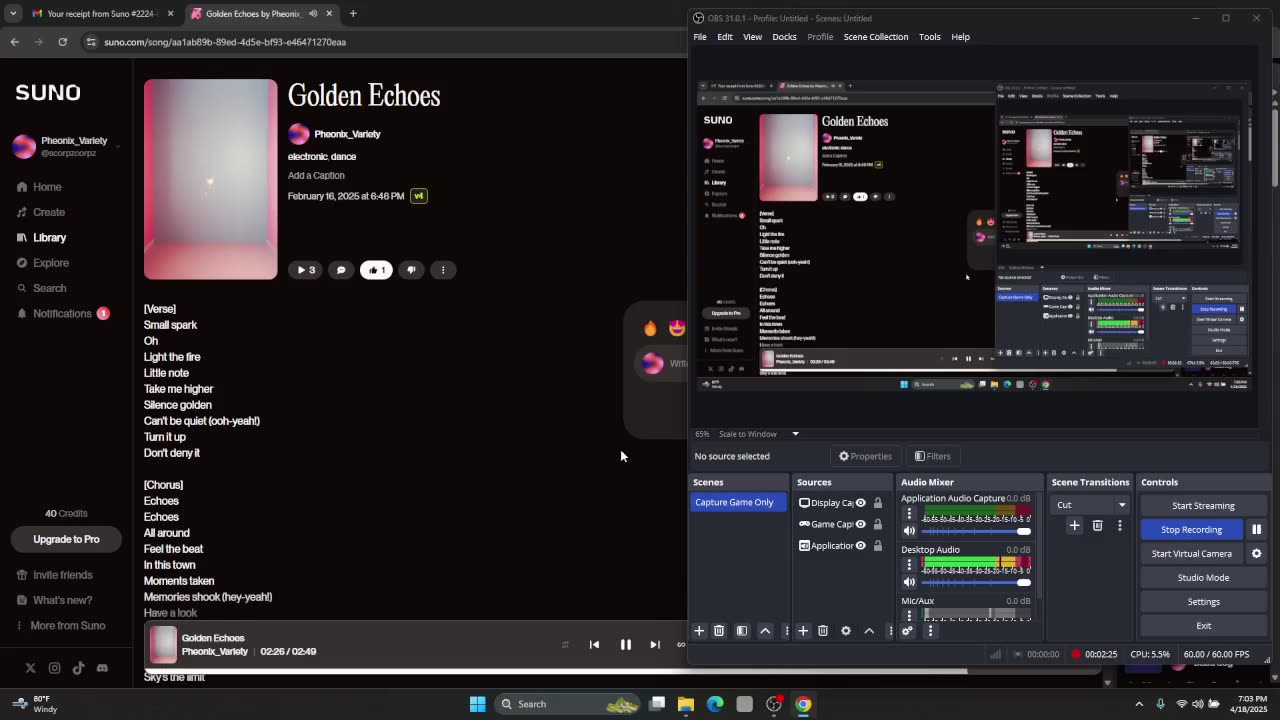Open Audio Mixer options three-dot menu

[x=930, y=631]
